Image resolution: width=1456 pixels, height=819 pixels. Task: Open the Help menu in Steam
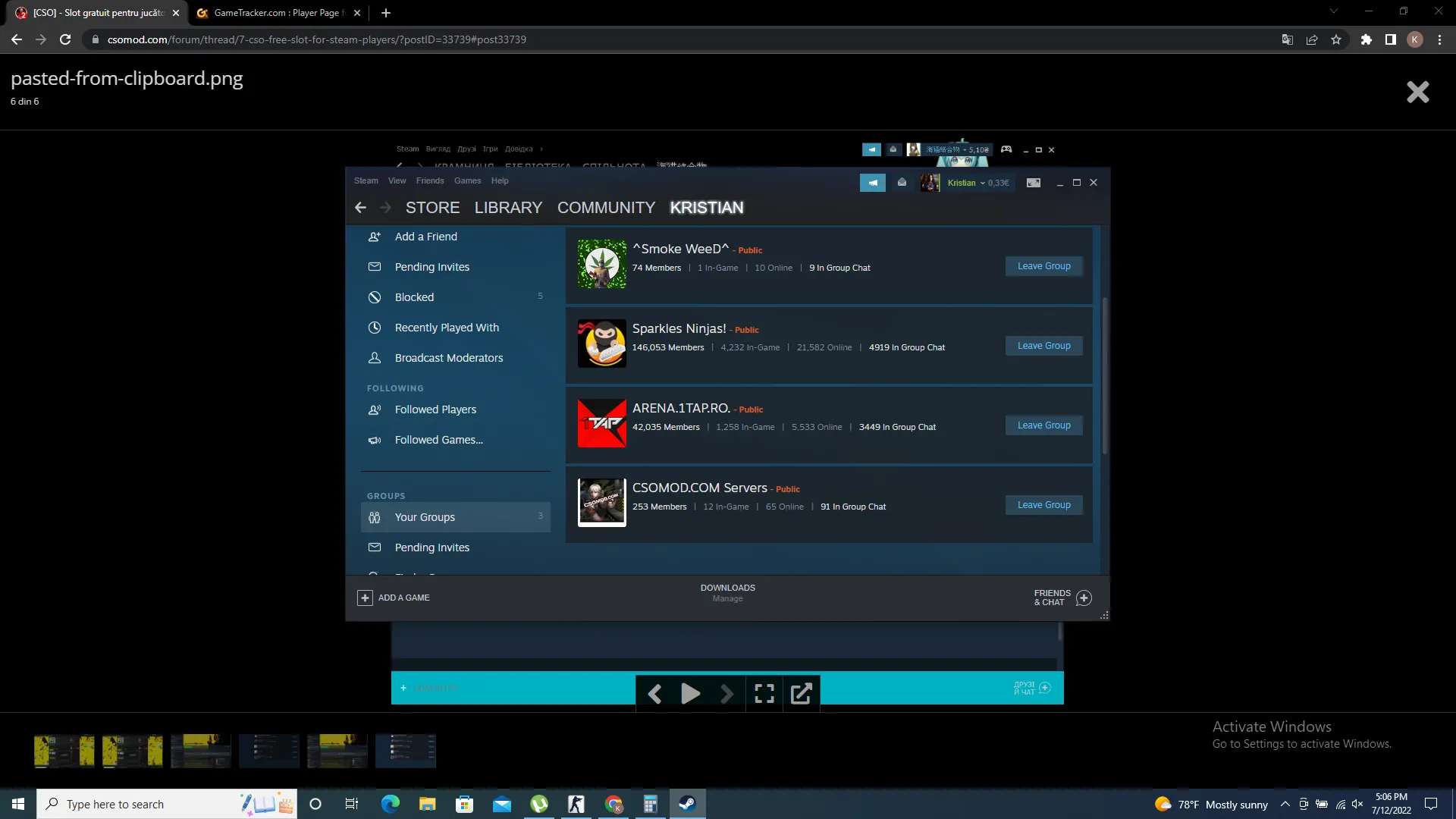pos(500,180)
